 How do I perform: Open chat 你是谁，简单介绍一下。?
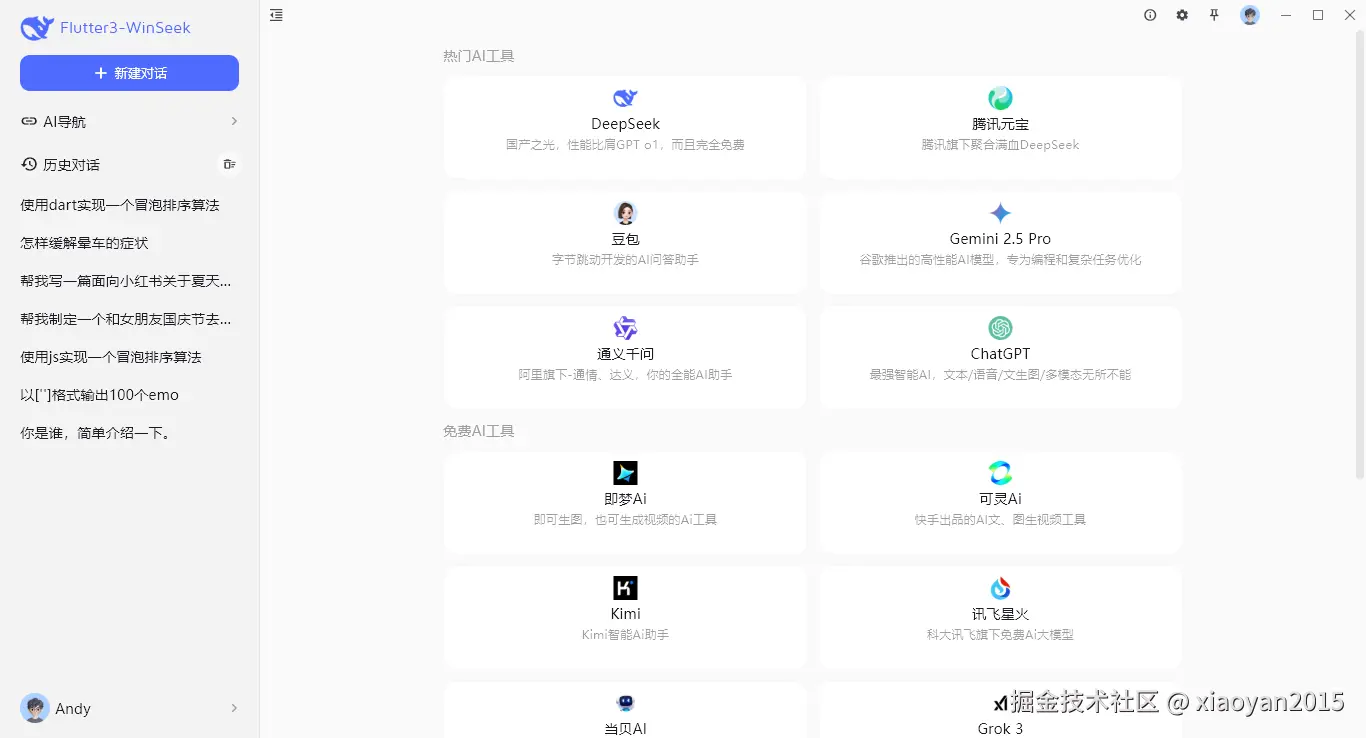click(x=96, y=433)
